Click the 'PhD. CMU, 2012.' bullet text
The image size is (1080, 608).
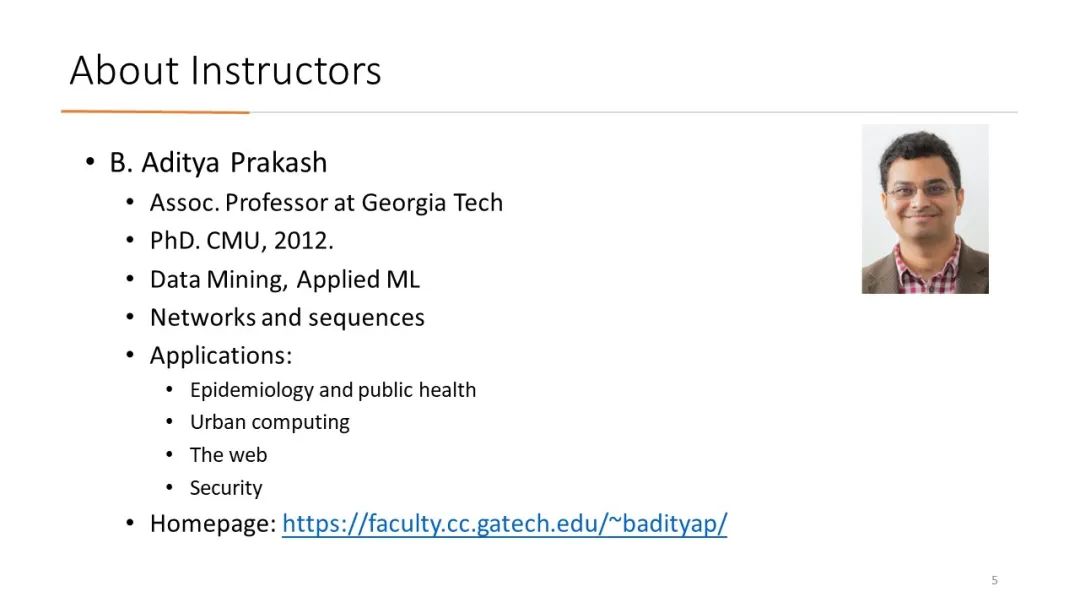click(x=242, y=240)
